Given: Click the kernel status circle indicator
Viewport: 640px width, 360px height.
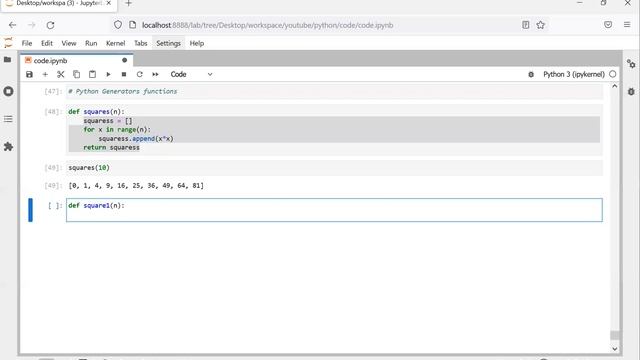Looking at the screenshot, I should click(613, 74).
